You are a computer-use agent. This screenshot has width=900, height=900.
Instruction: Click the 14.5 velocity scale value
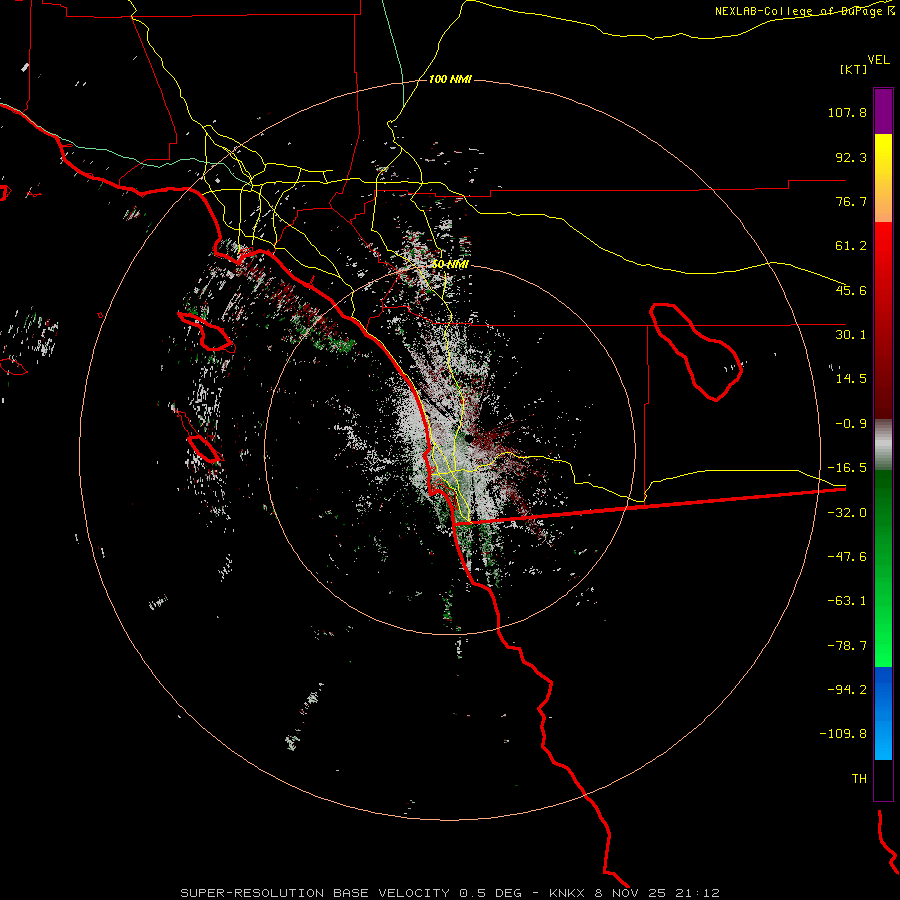[851, 379]
